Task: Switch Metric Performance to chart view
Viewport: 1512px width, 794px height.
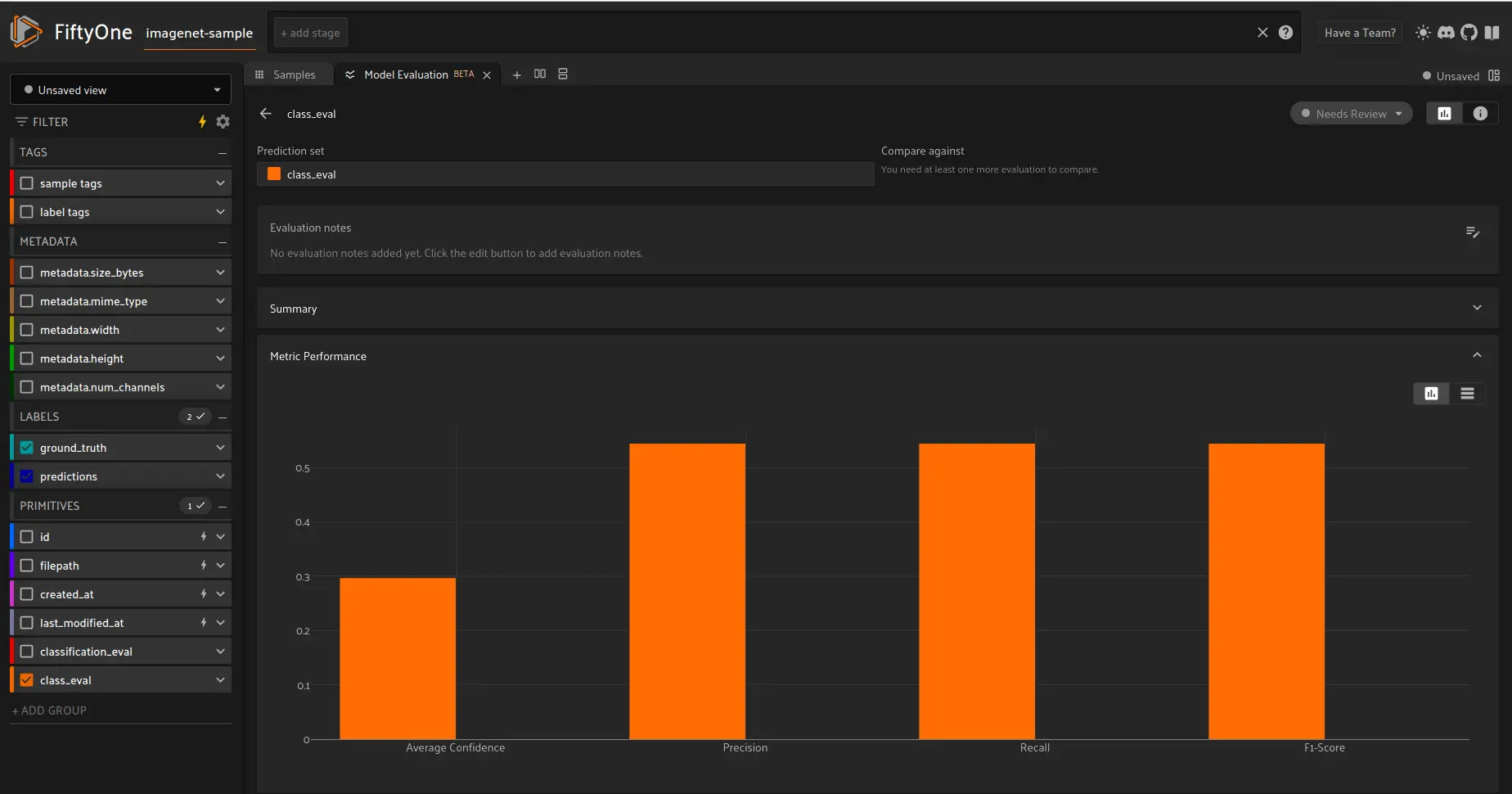Action: (1431, 394)
